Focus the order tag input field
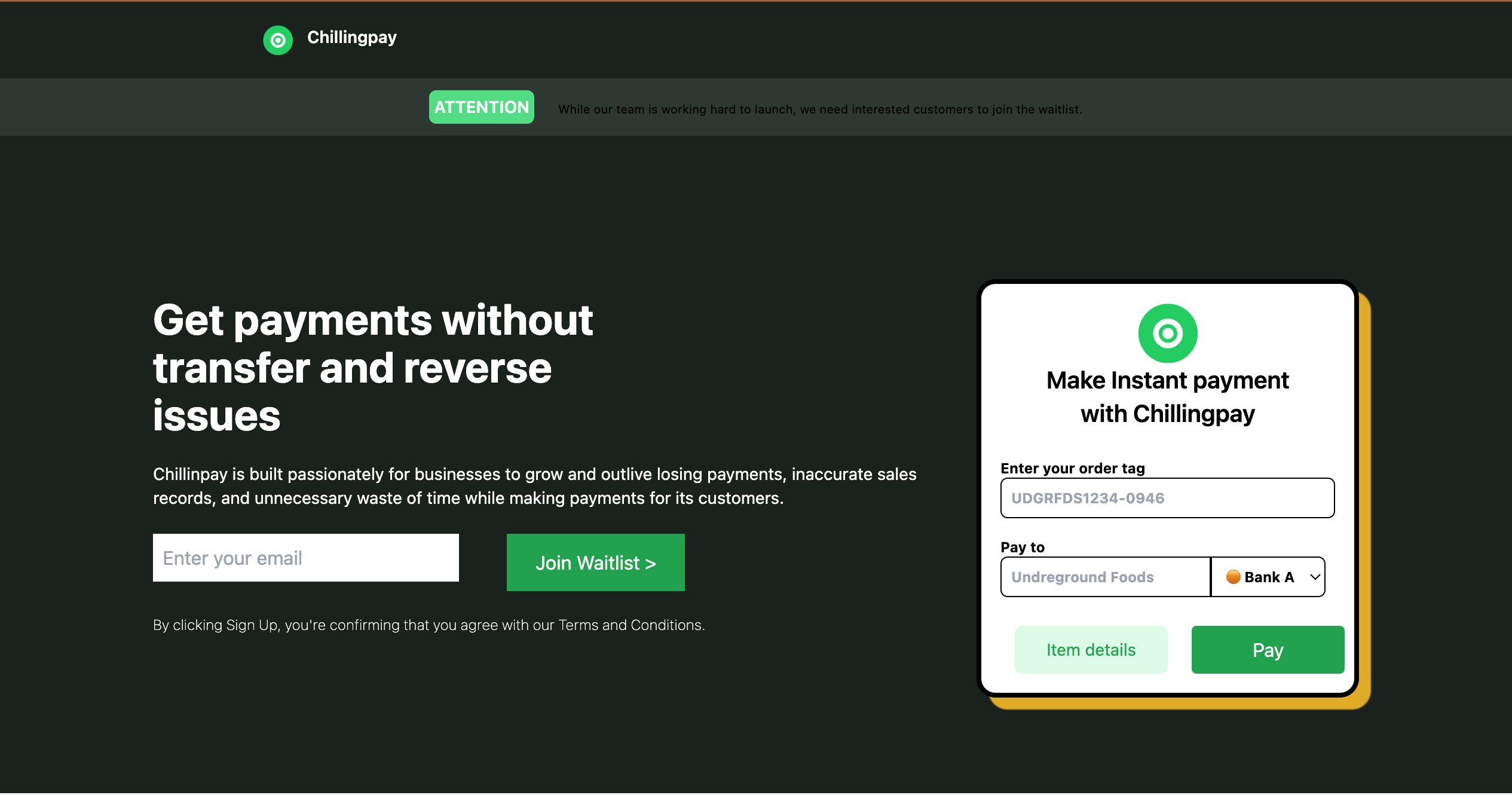 coord(1168,498)
